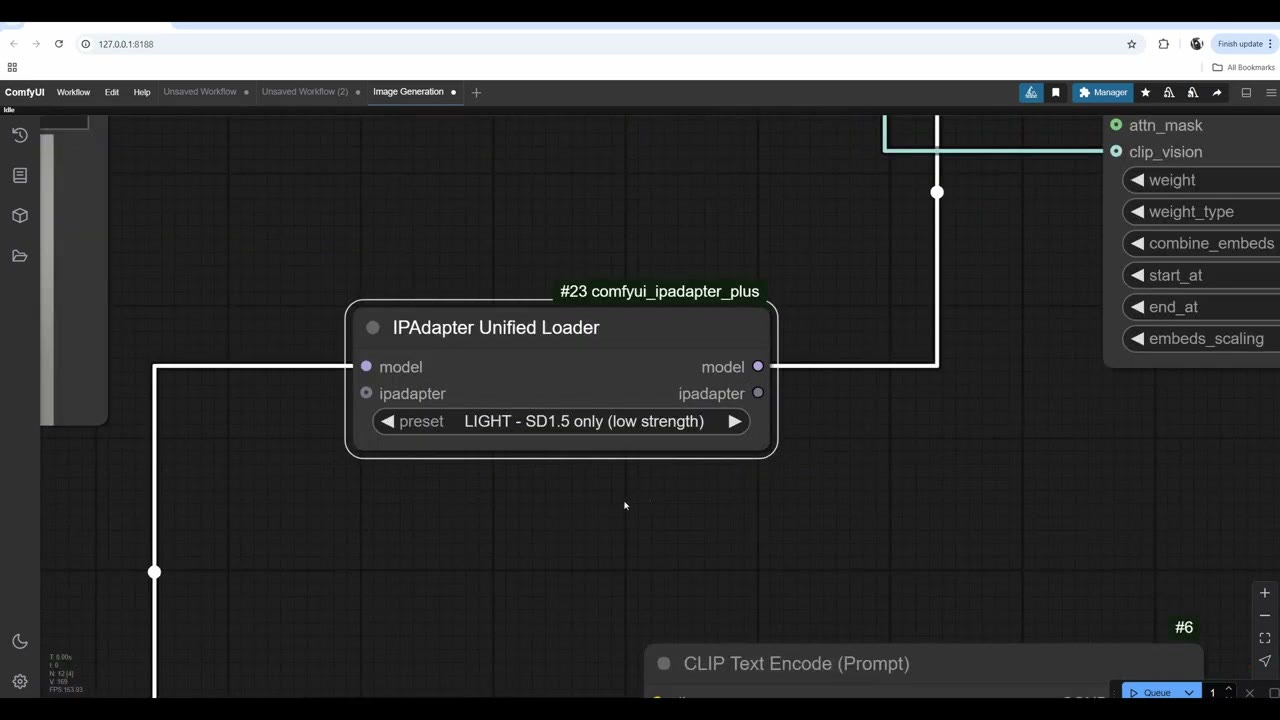The image size is (1280, 720).
Task: Open the Model Library cube icon
Action: [x=20, y=216]
